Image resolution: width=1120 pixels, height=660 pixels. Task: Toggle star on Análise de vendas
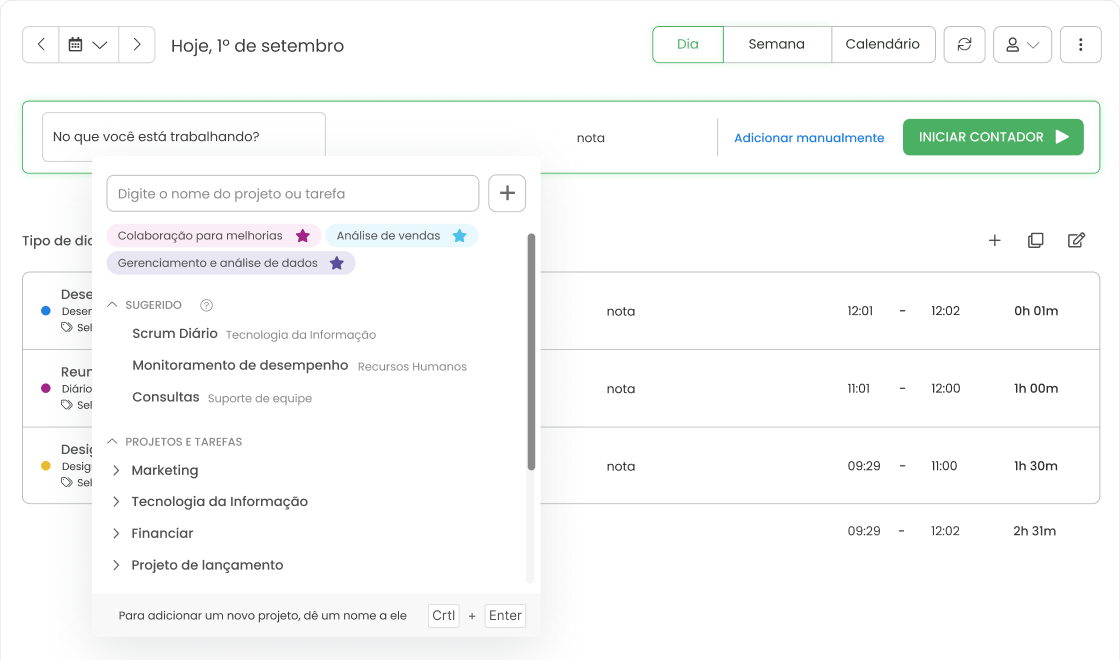tap(459, 236)
